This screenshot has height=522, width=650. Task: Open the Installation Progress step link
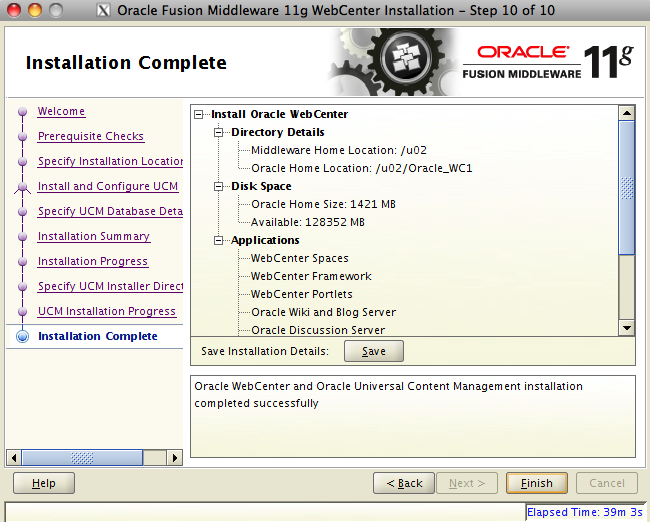click(x=92, y=261)
